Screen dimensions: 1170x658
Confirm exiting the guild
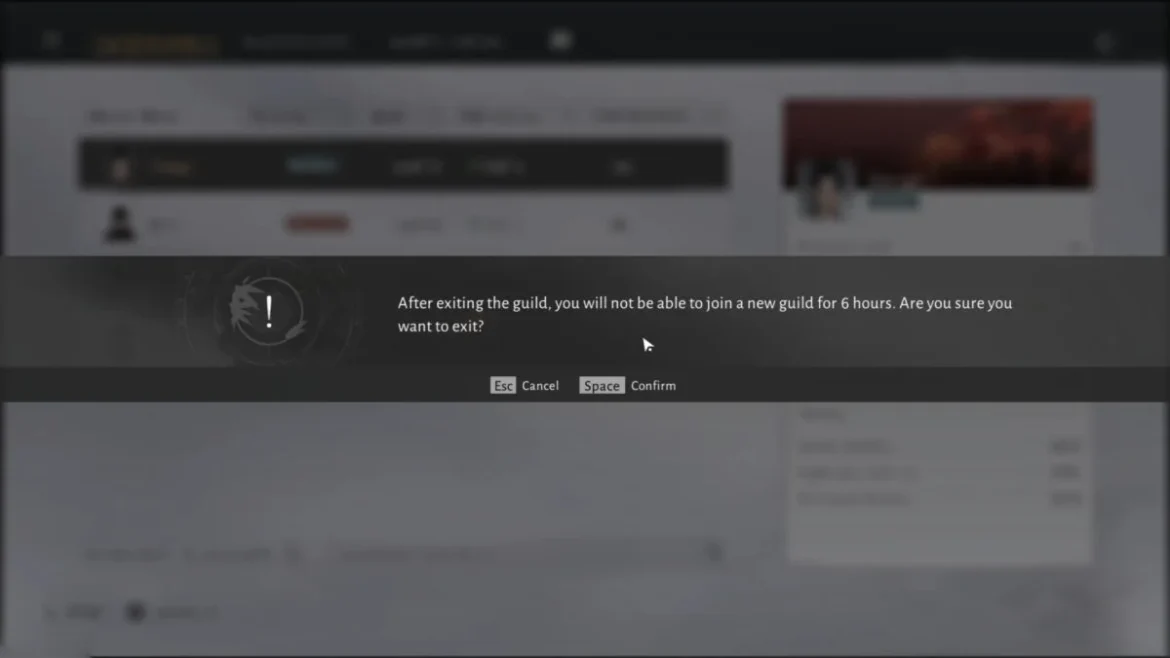point(653,386)
